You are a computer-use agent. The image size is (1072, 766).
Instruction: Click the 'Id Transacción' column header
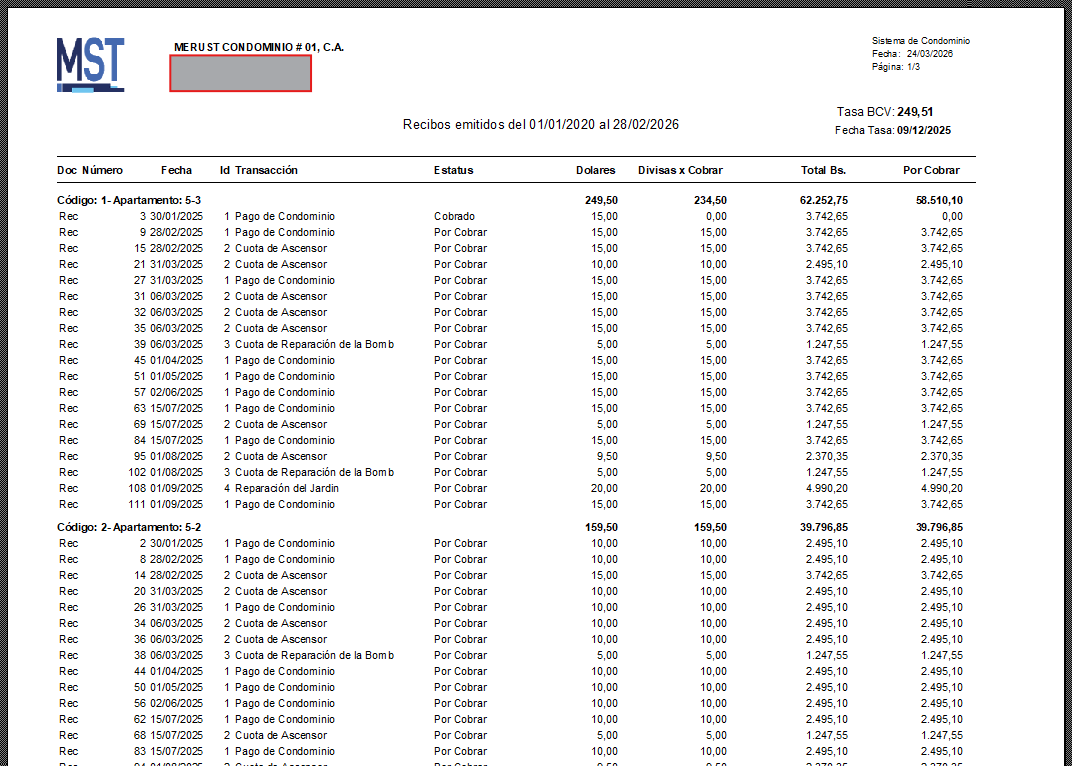coord(259,170)
